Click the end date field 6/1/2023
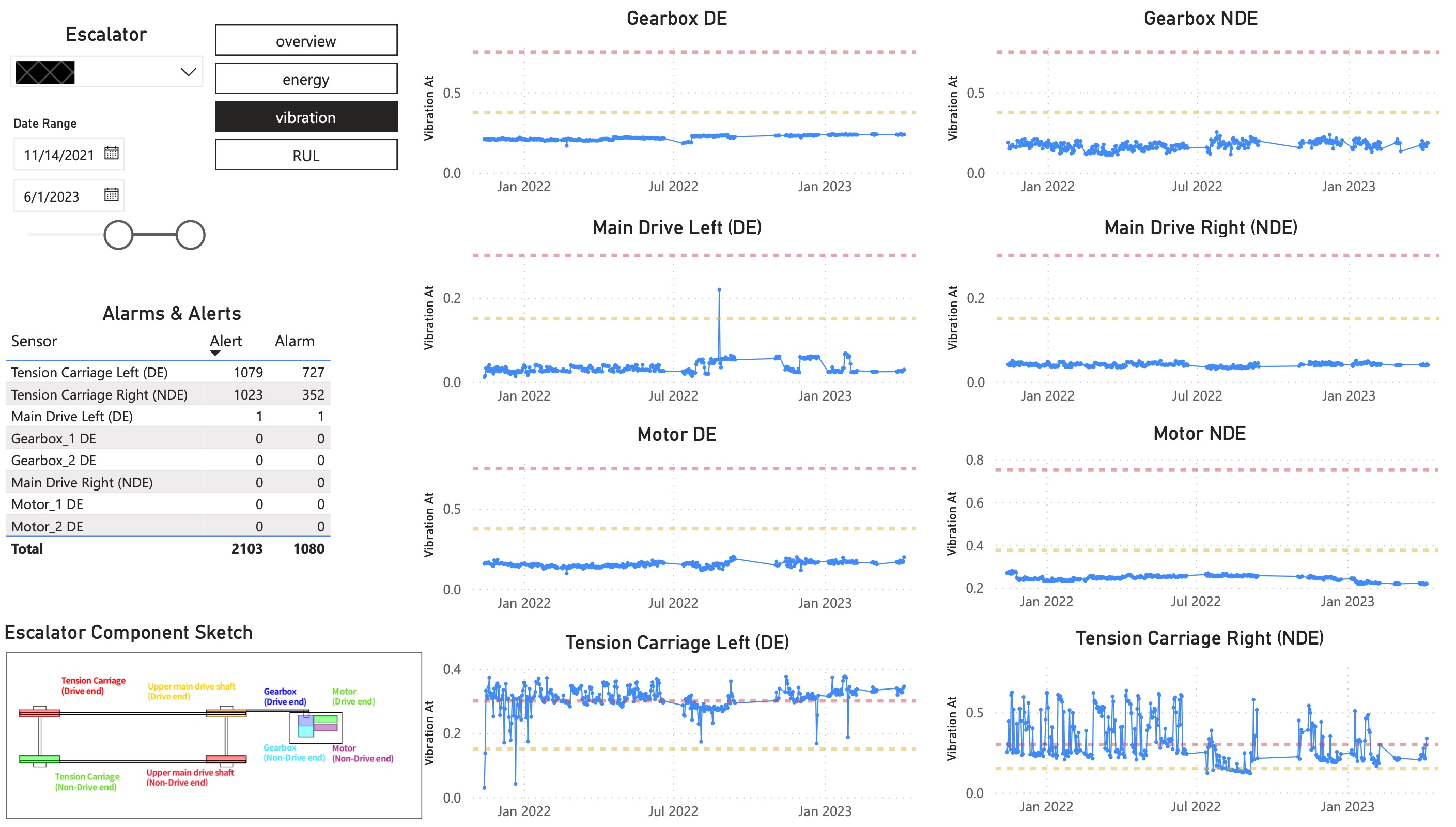The image size is (1456, 827). 52,196
